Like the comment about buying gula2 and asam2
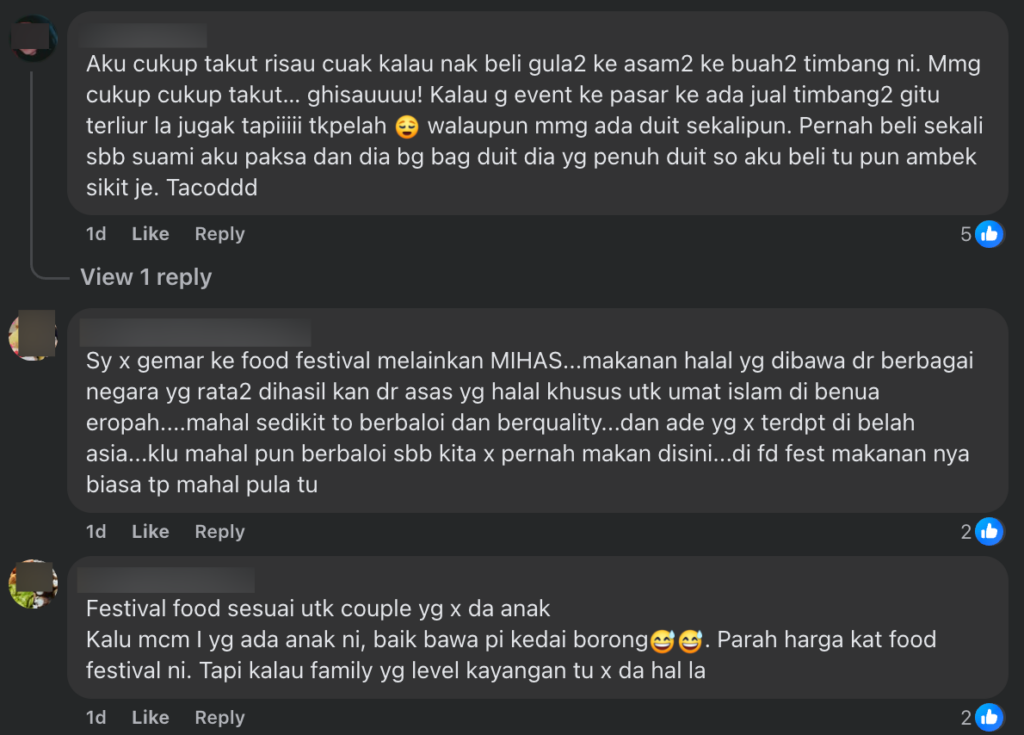The image size is (1024, 735). [150, 234]
